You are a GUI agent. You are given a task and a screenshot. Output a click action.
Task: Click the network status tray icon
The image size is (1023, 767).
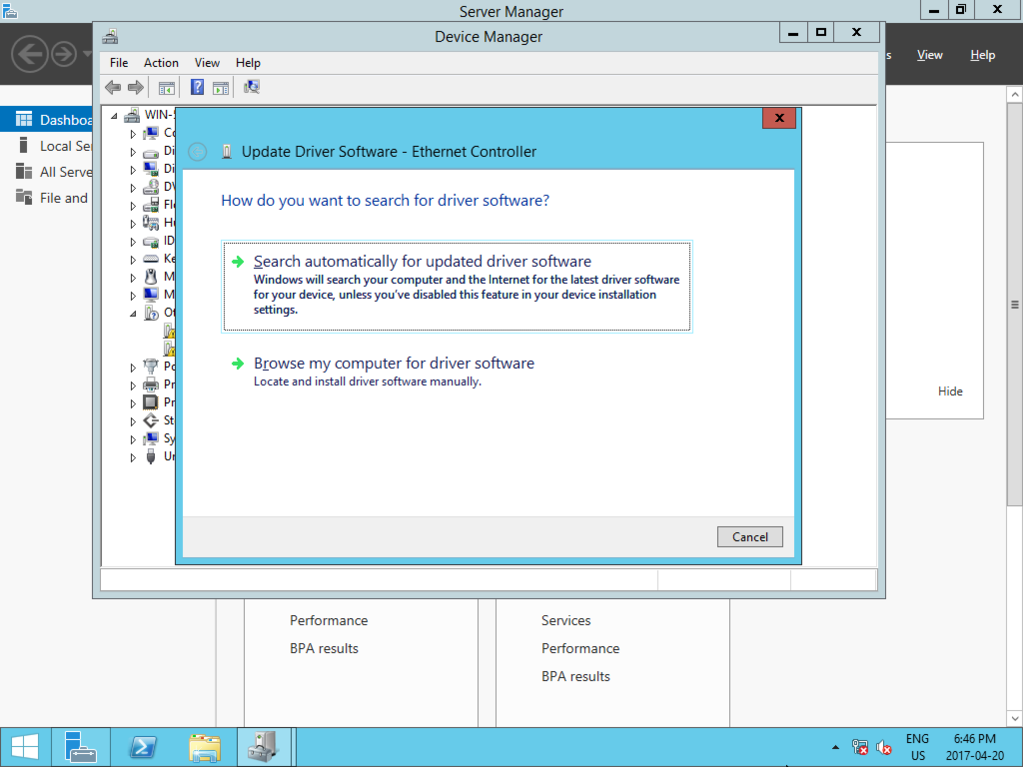pyautogui.click(x=860, y=747)
